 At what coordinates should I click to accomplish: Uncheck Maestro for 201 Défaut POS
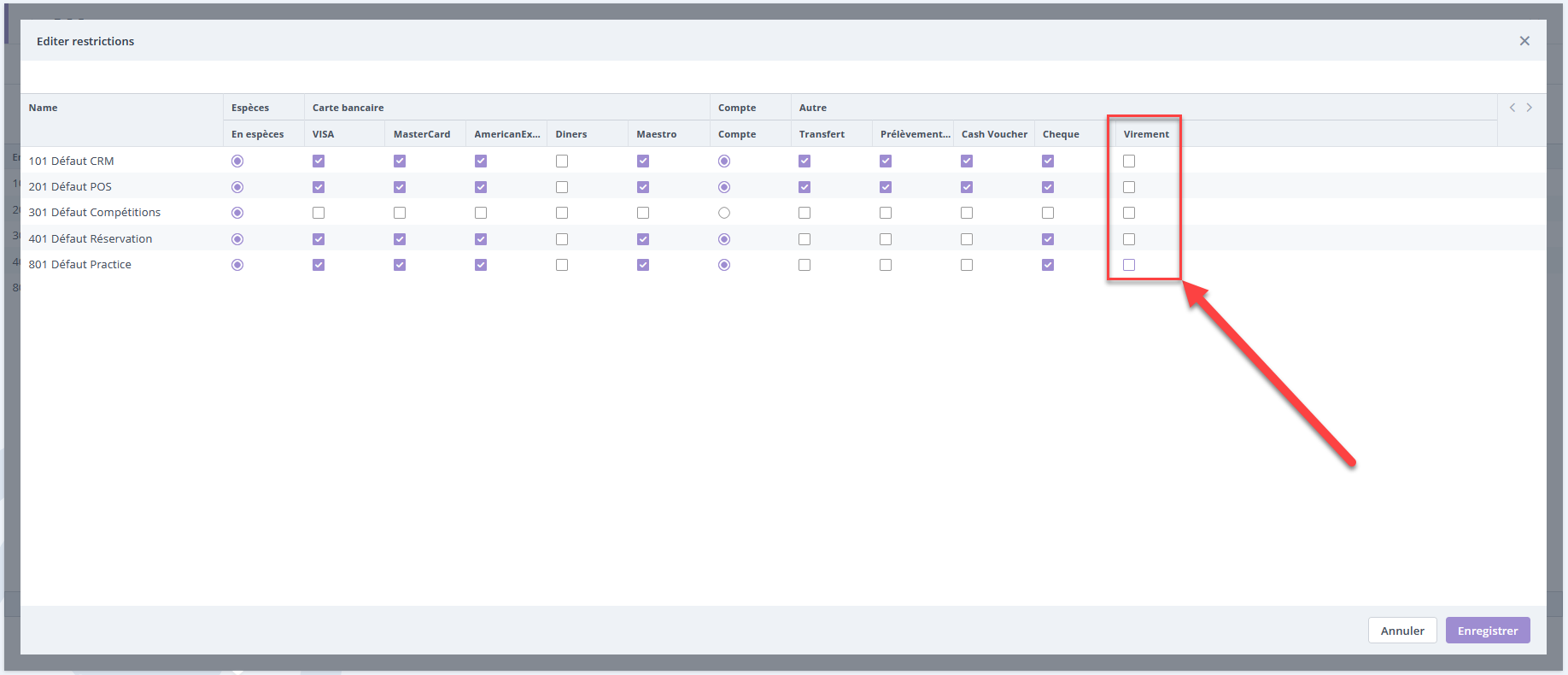(643, 187)
